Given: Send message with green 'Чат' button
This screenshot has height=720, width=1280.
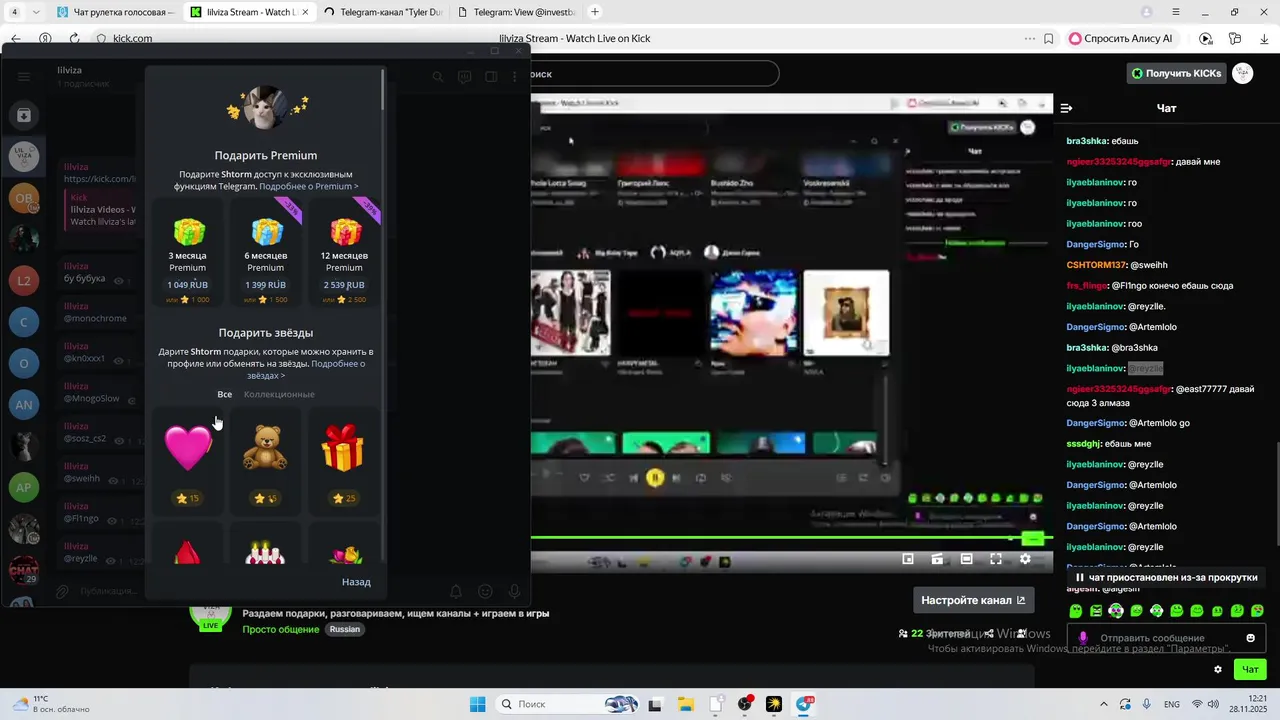Looking at the screenshot, I should [1250, 669].
